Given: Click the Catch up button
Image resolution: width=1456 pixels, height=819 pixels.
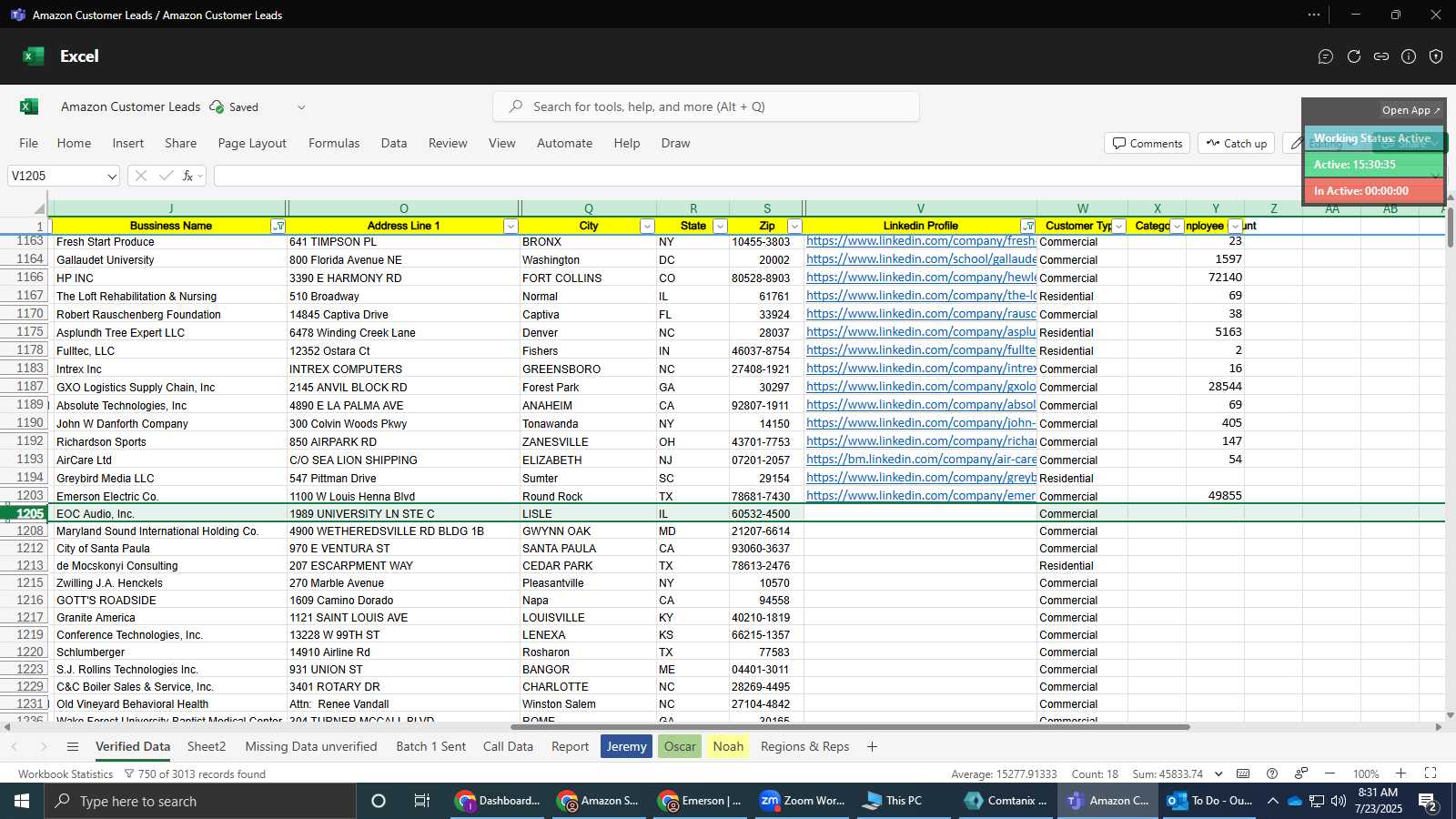Looking at the screenshot, I should tap(1237, 143).
